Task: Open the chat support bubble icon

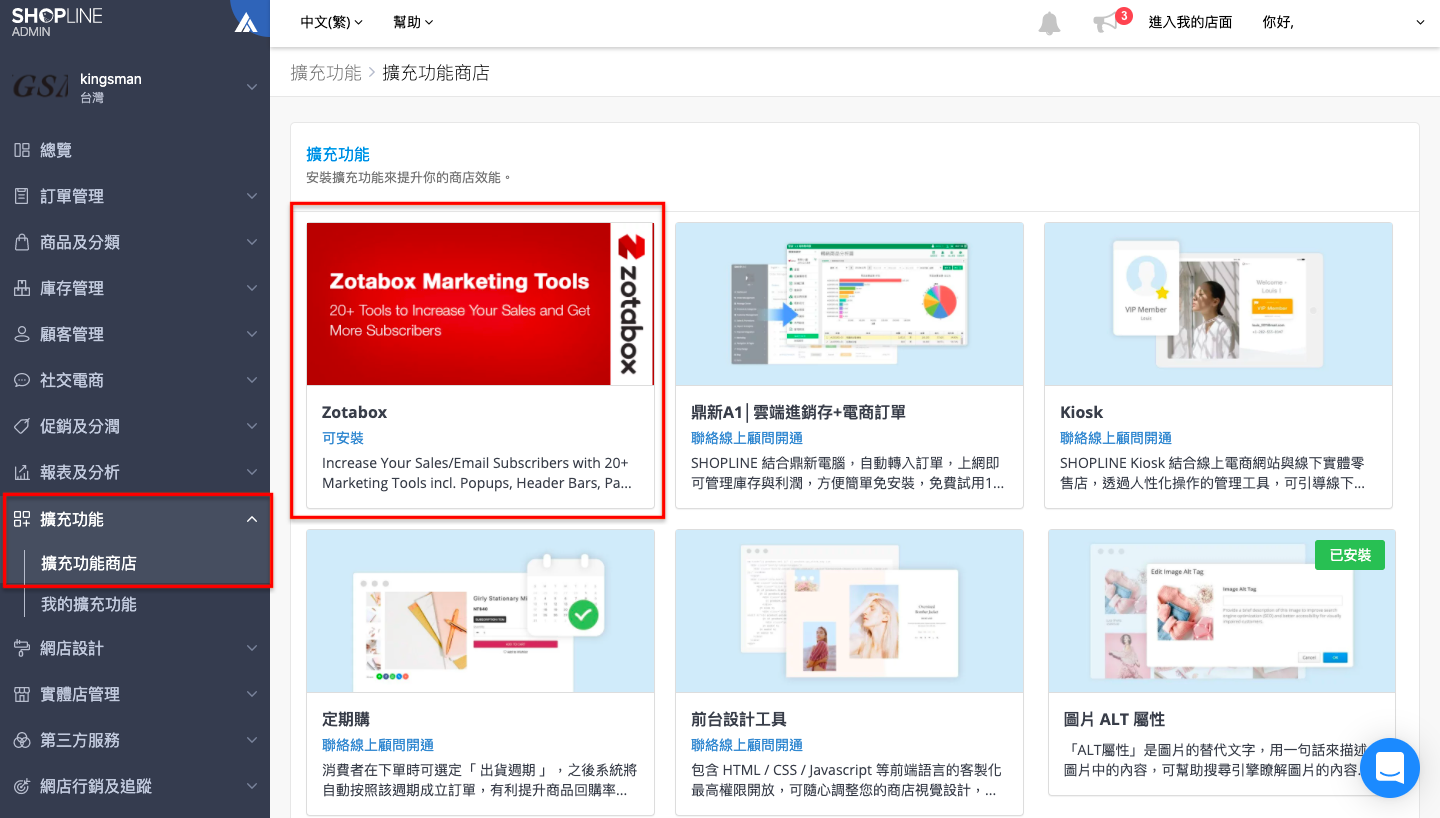Action: 1390,768
